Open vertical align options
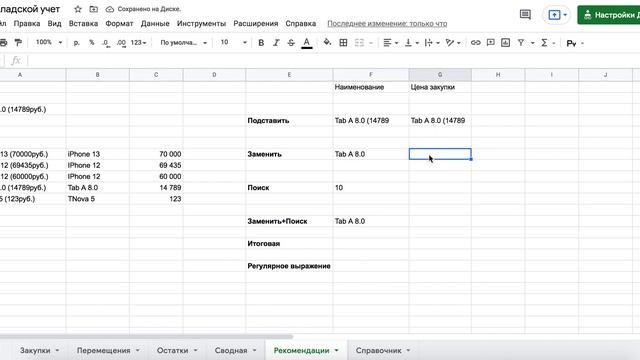This screenshot has height=360, width=640. [411, 42]
